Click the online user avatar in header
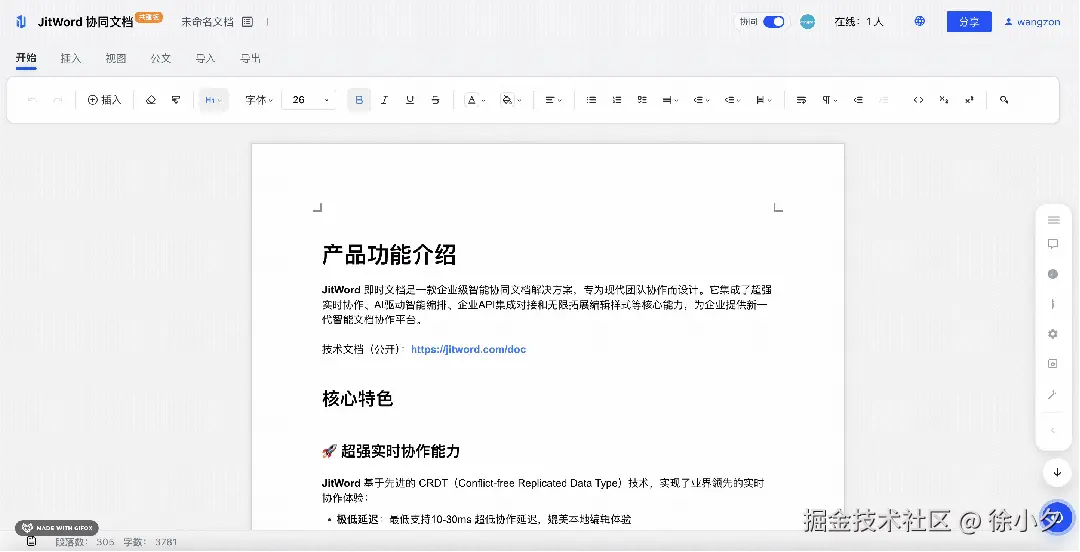 tap(807, 21)
